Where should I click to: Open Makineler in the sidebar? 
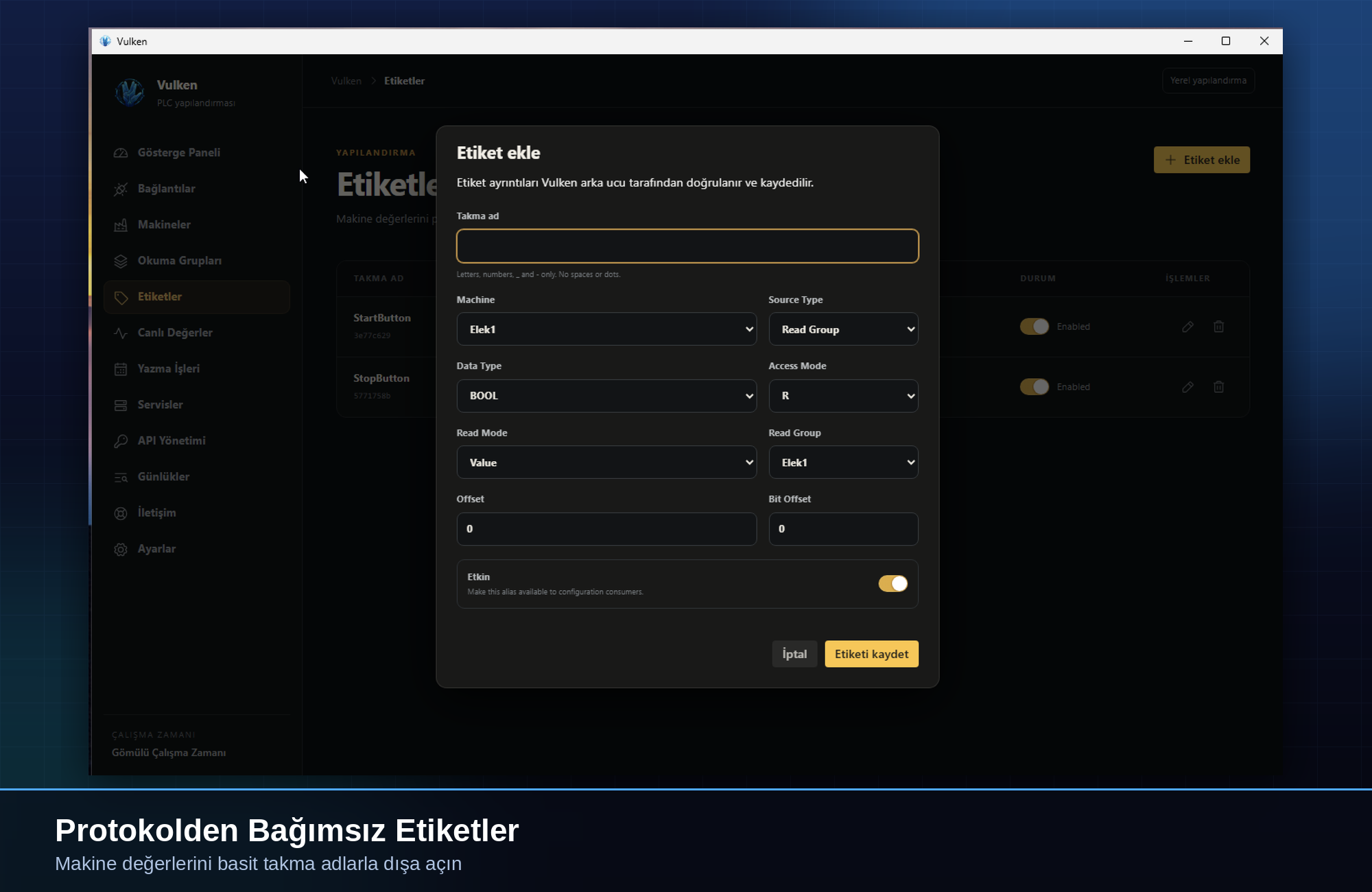click(x=197, y=225)
